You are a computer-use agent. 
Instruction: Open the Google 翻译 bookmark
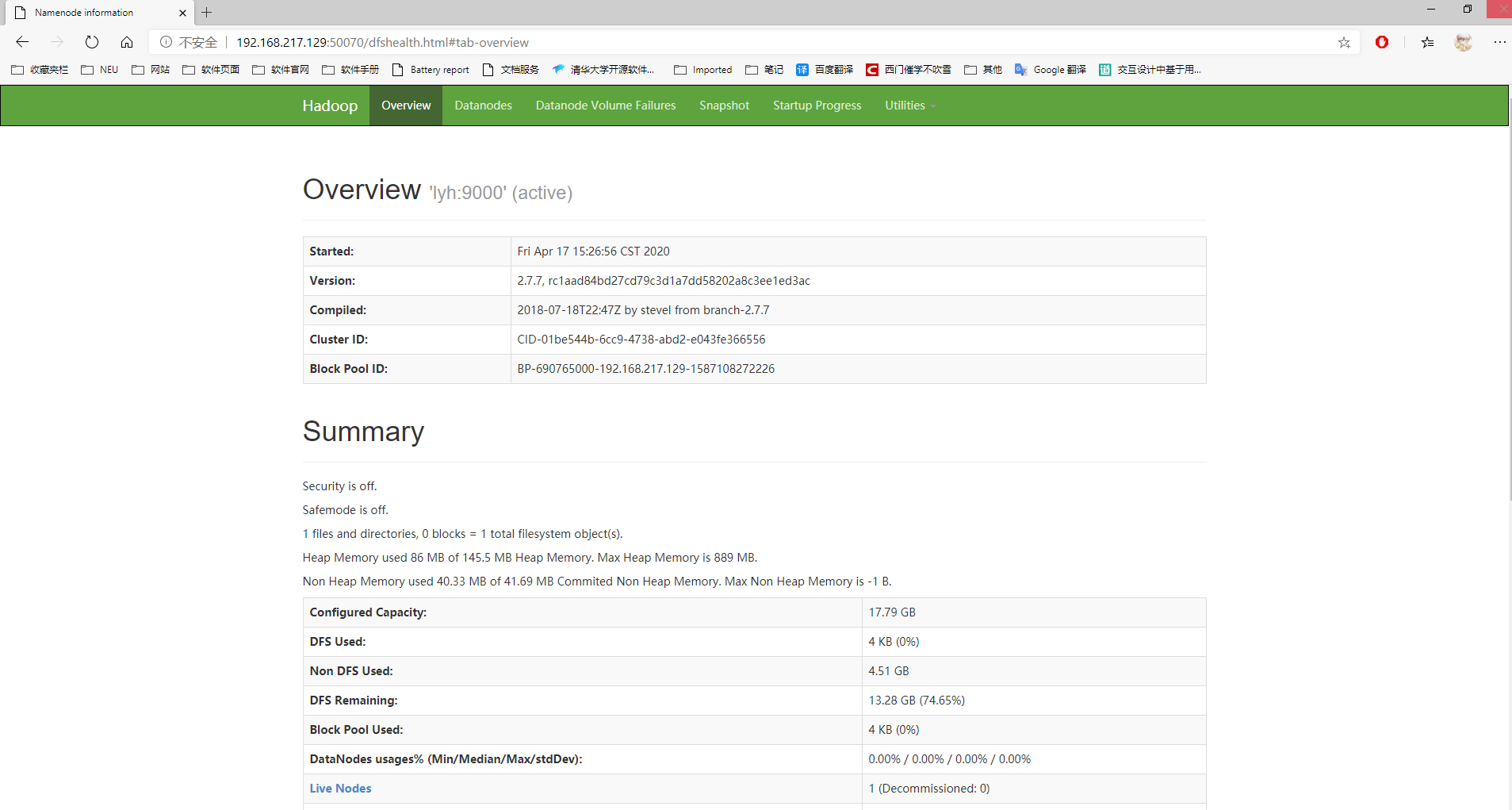(1051, 70)
